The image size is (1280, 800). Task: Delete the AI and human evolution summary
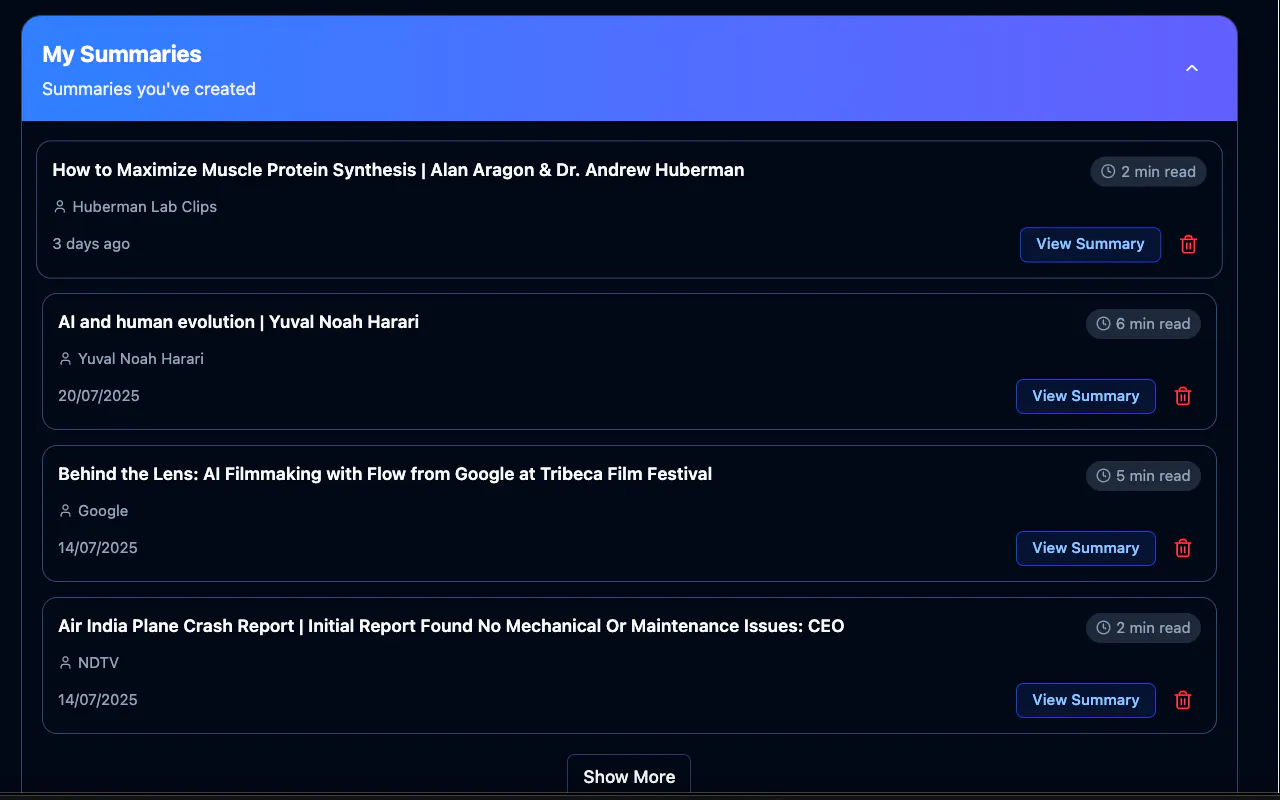1183,396
